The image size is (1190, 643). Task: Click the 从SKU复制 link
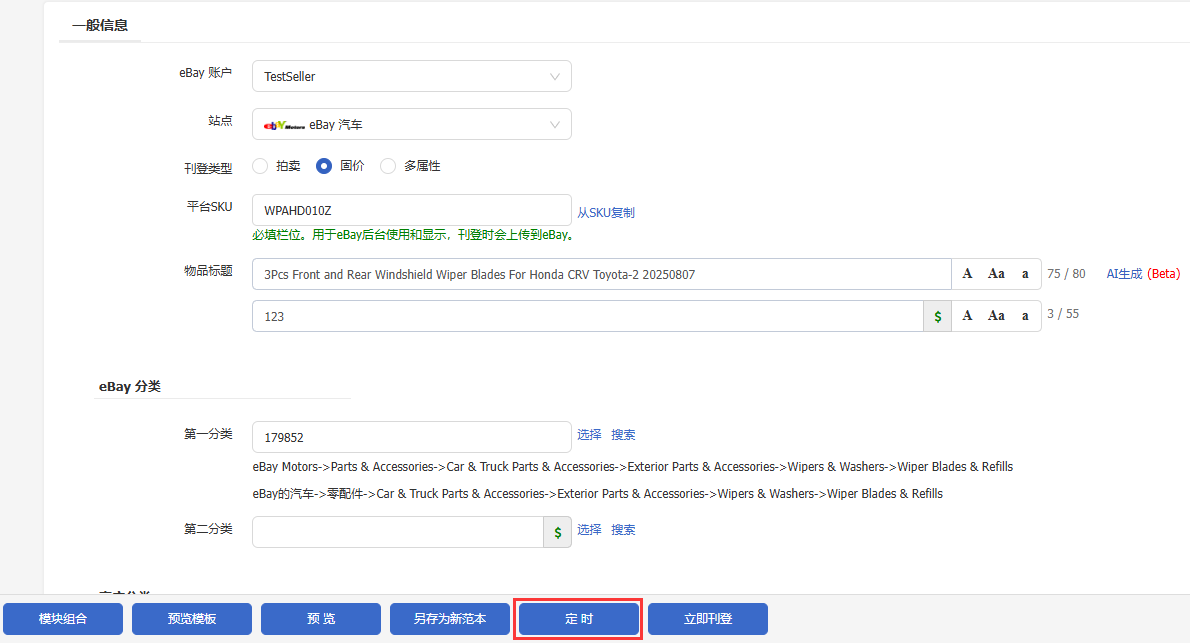pyautogui.click(x=605, y=212)
